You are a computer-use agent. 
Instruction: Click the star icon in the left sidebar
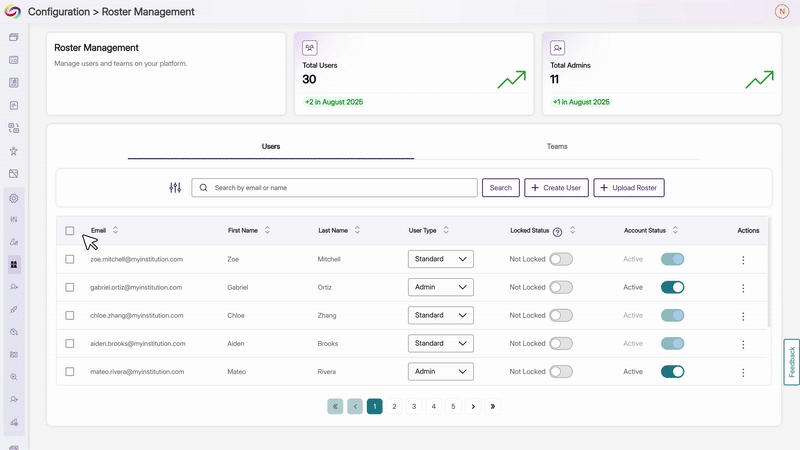[x=14, y=151]
